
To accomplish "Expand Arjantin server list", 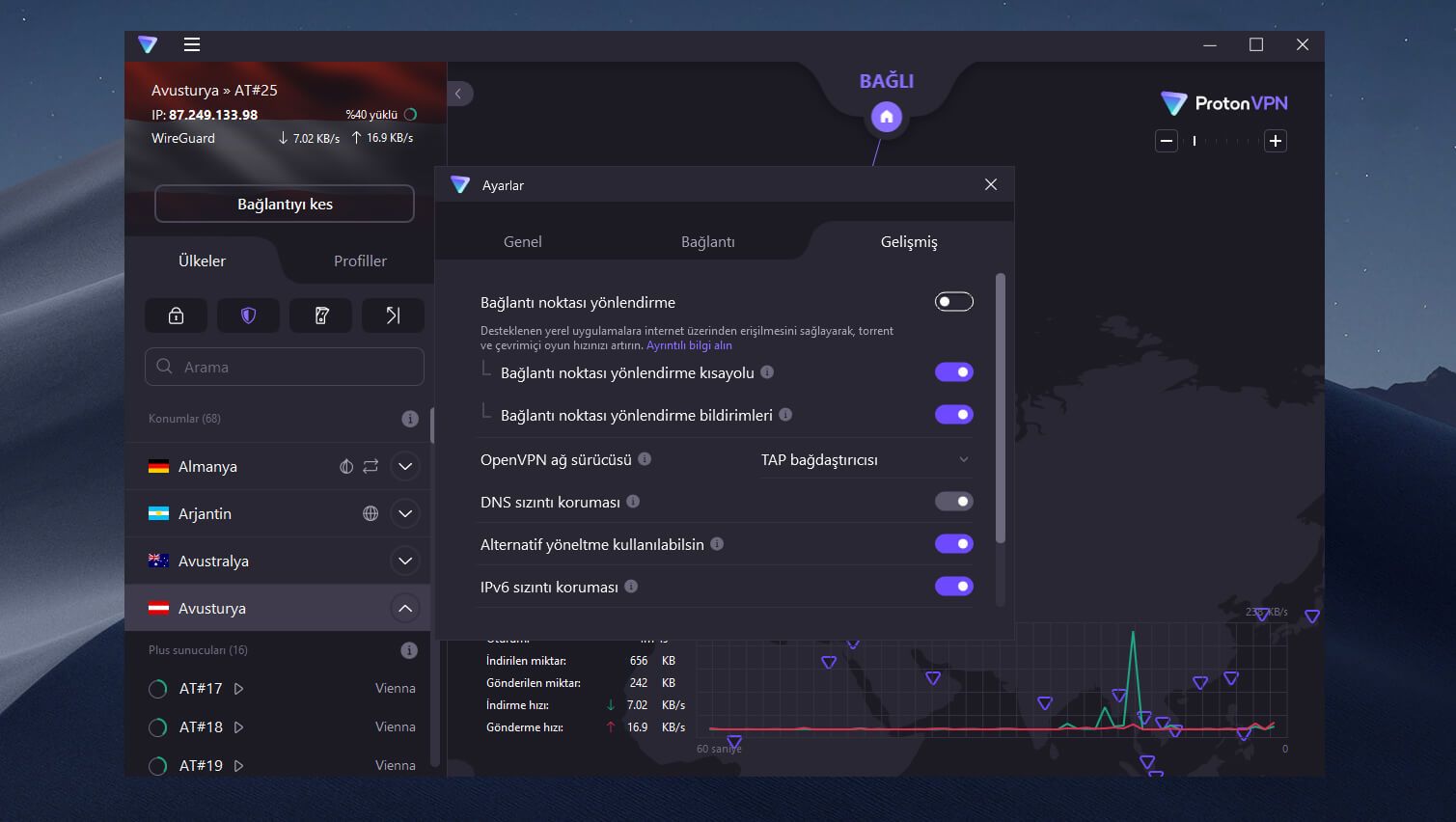I will 405,513.
